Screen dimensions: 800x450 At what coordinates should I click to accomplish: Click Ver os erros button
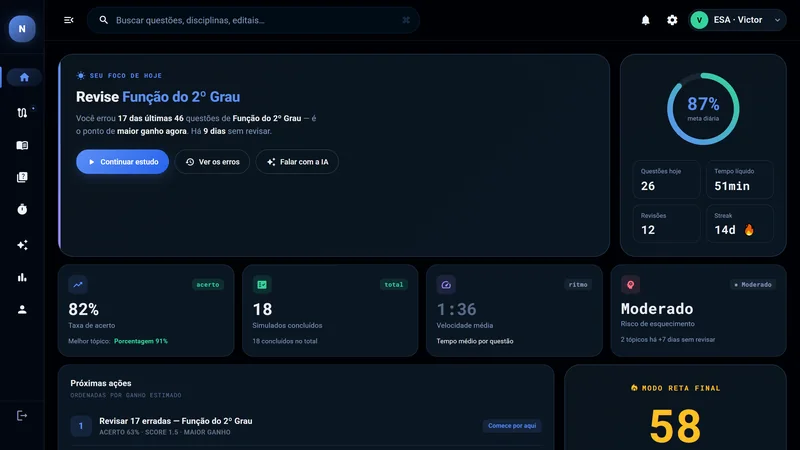click(x=212, y=162)
